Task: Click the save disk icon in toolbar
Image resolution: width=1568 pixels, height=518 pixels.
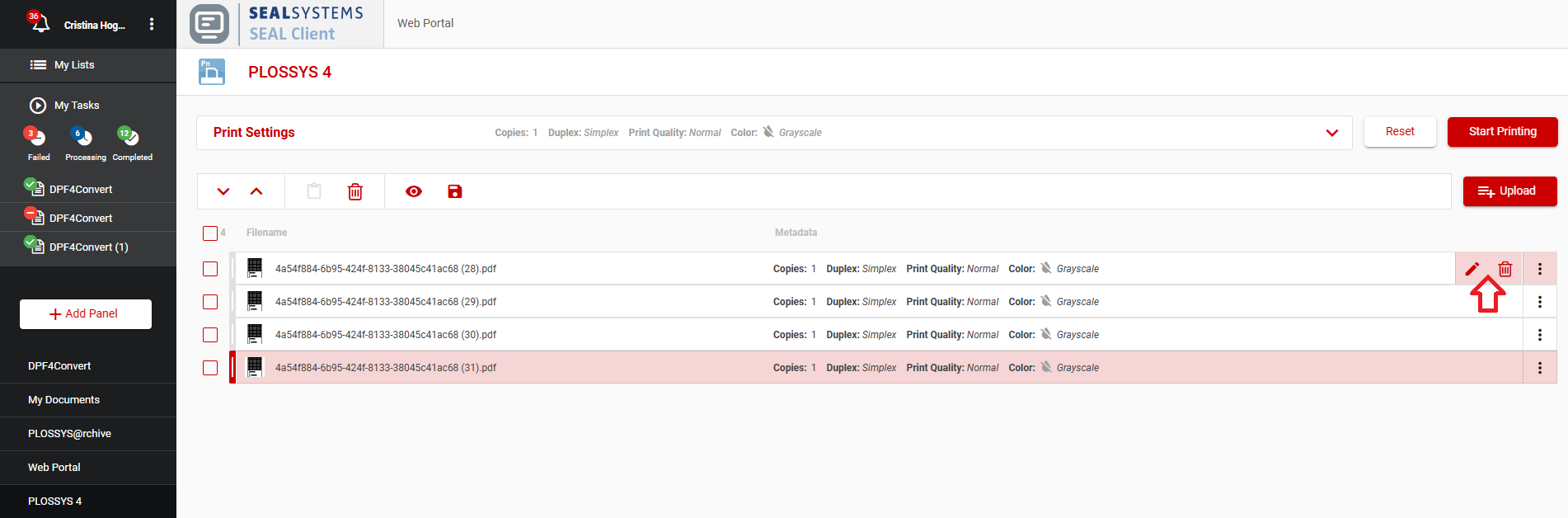Action: 455,191
